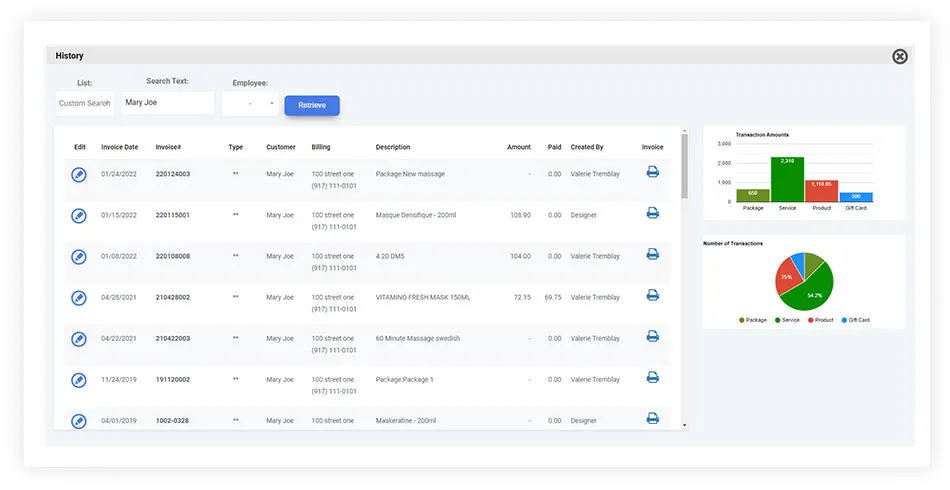950x490 pixels.
Task: Click amount 104.00
Action: 520,256
